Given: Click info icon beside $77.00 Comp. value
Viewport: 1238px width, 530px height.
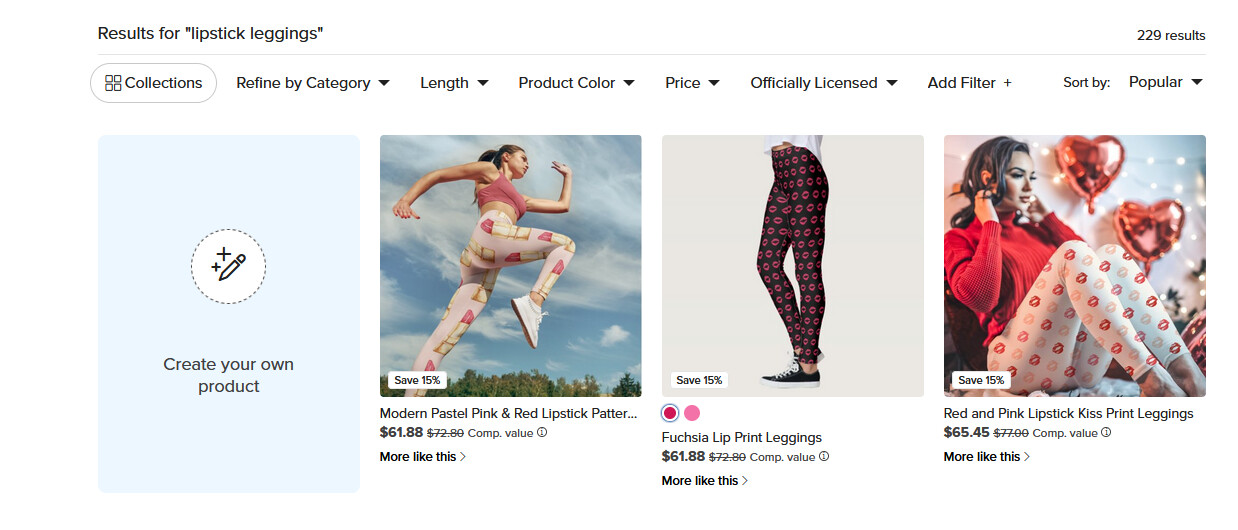Looking at the screenshot, I should tap(1106, 433).
